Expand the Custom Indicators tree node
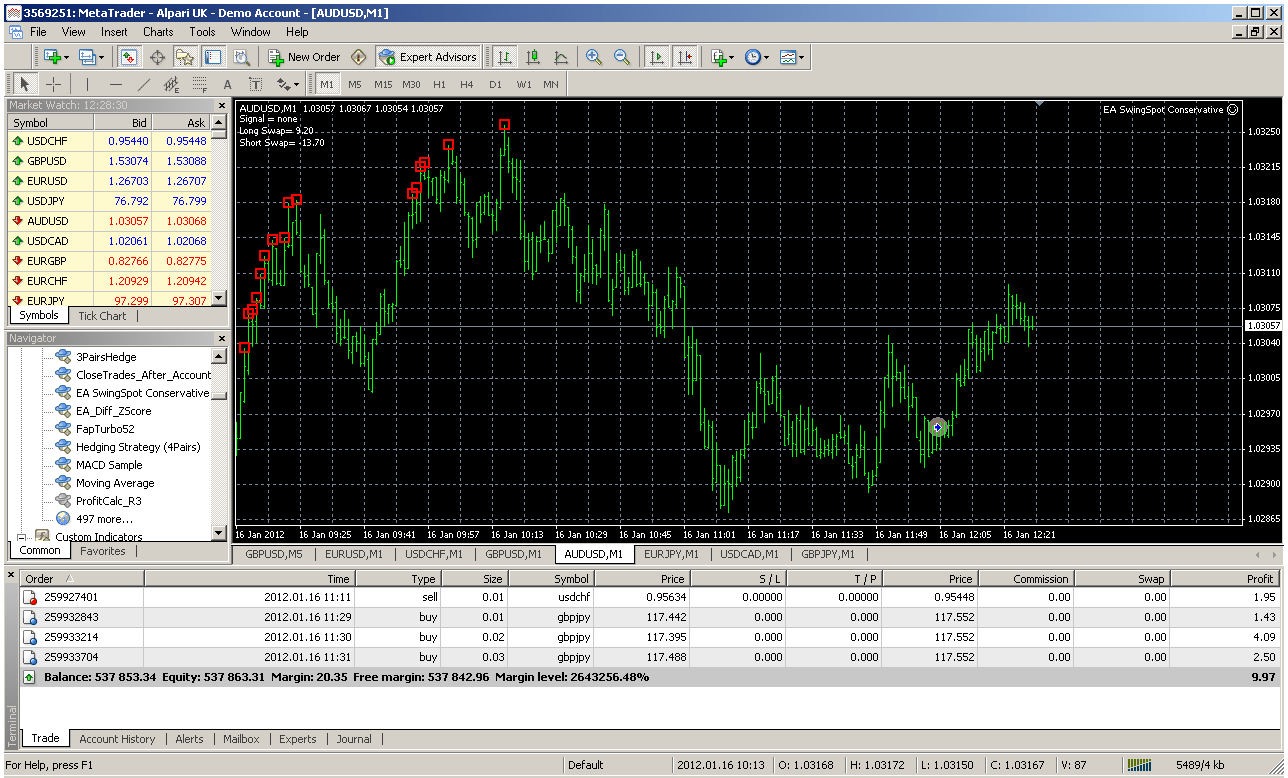Screen dimensions: 1288x778 (x=20, y=537)
